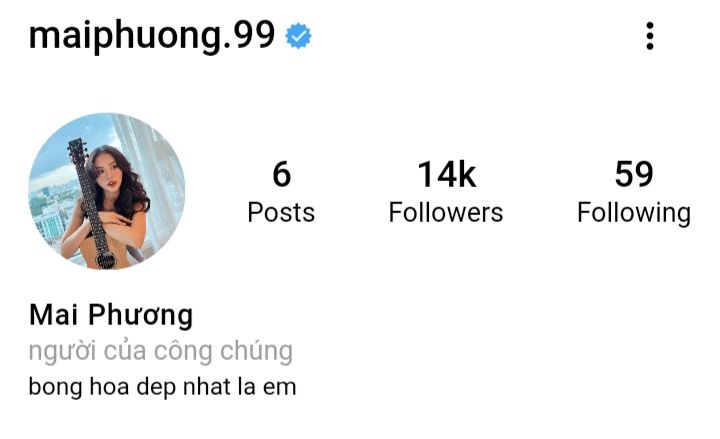Click the 6 posts count

281,174
